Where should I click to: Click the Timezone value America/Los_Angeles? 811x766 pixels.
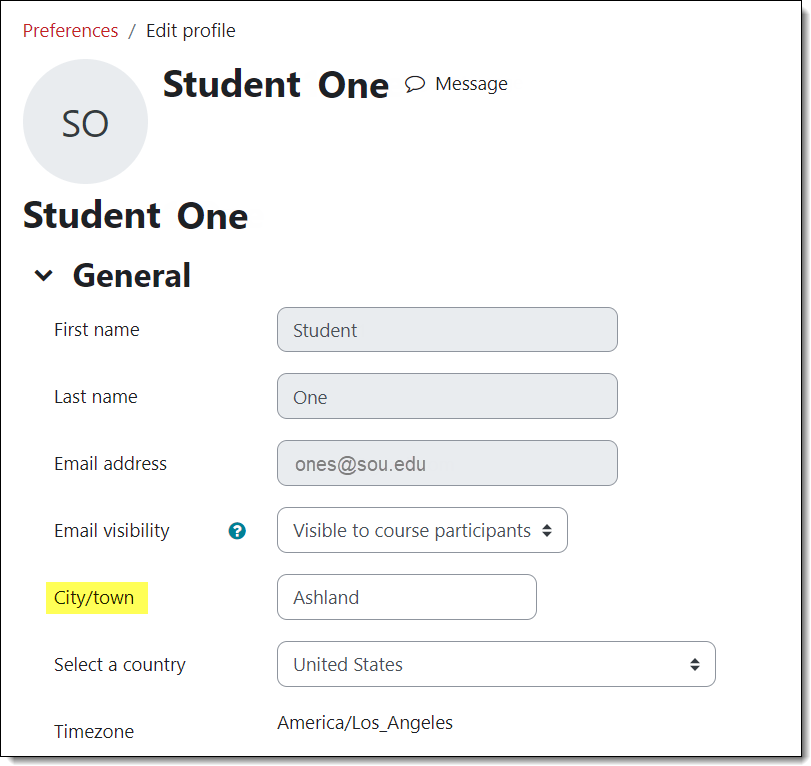pos(364,722)
